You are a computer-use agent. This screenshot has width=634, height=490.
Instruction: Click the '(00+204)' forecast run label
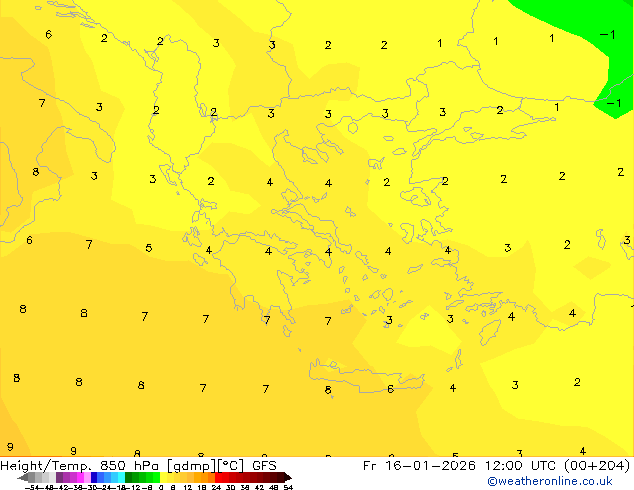click(x=597, y=466)
